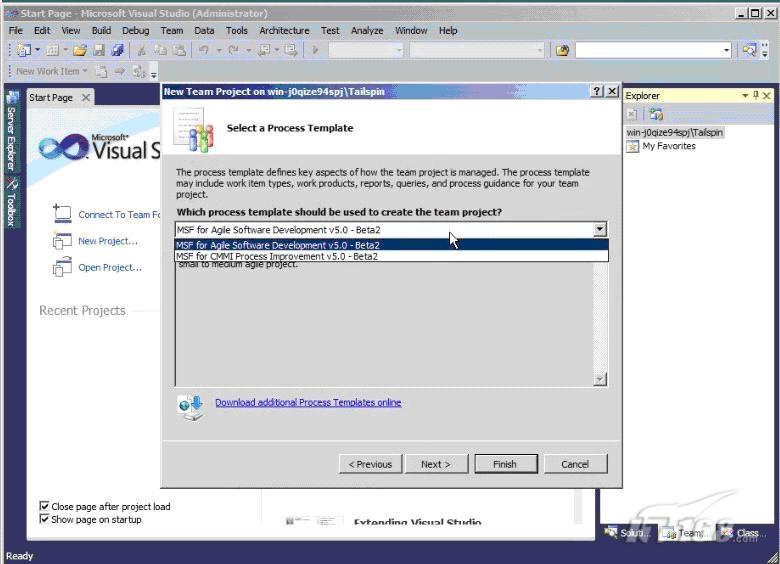Select win-j0qize94spj\Tailspin node in Explorer
This screenshot has height=564, width=780.
pyautogui.click(x=675, y=132)
